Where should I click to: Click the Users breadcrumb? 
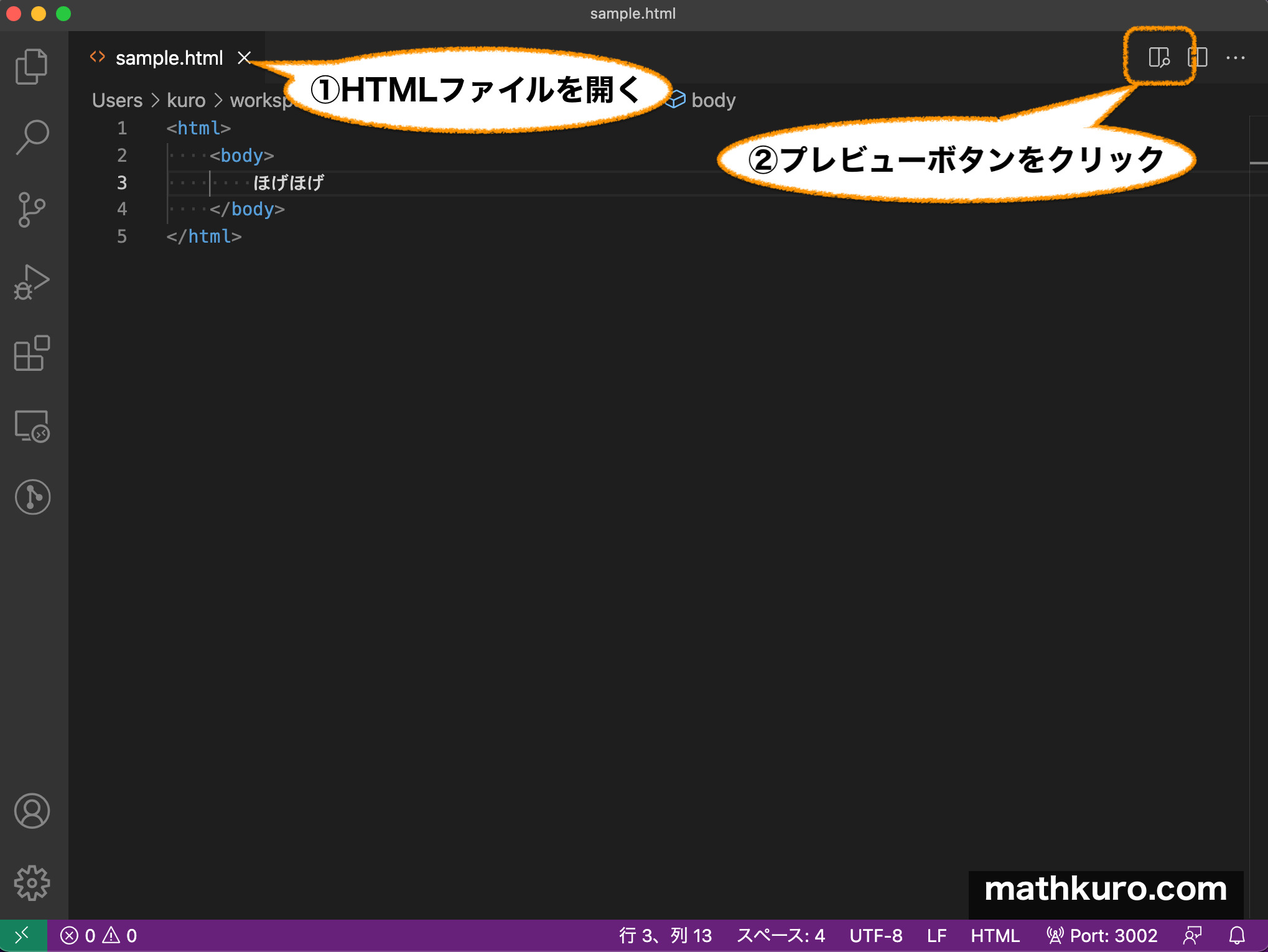(117, 100)
